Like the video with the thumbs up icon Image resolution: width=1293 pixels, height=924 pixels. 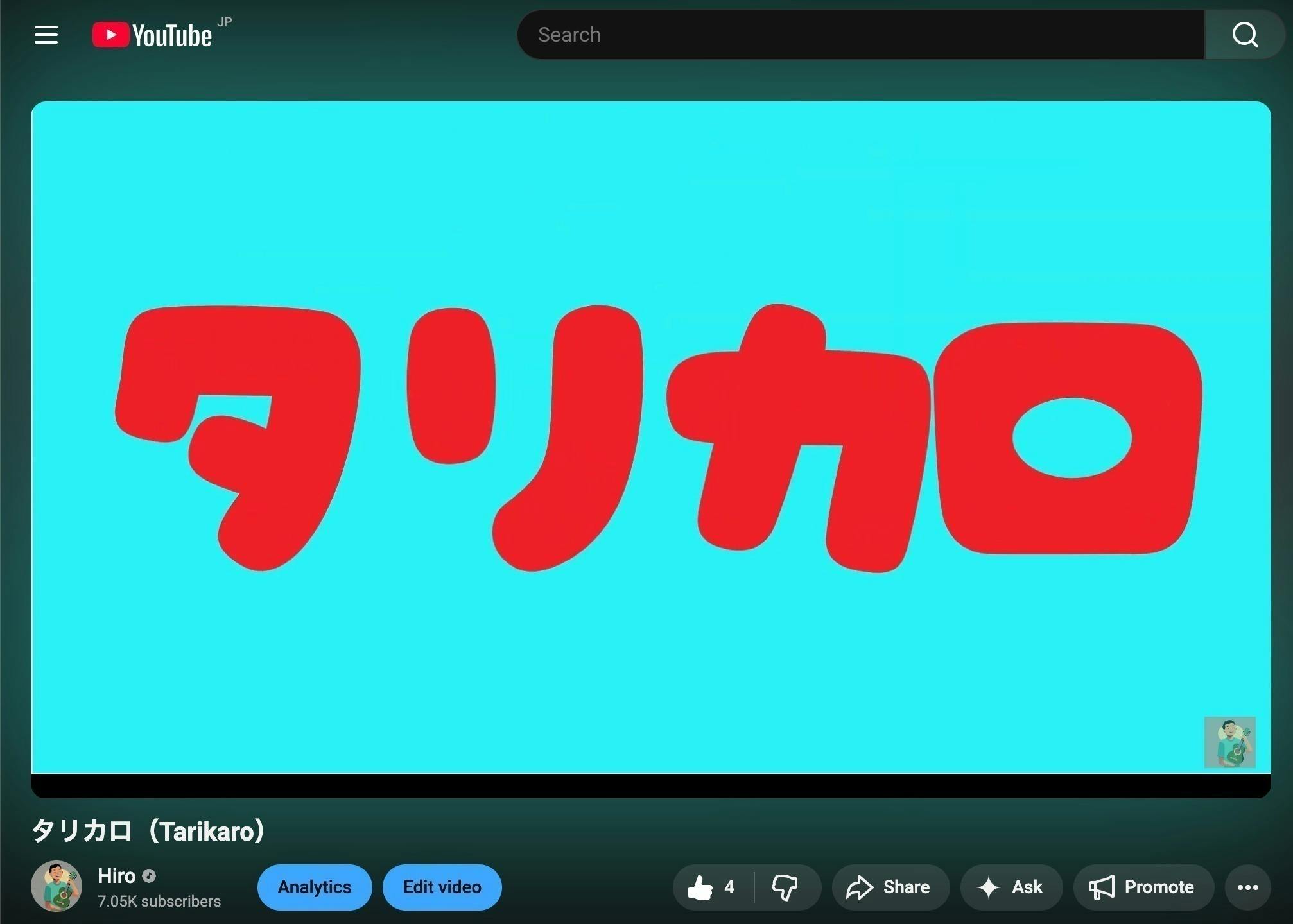701,887
